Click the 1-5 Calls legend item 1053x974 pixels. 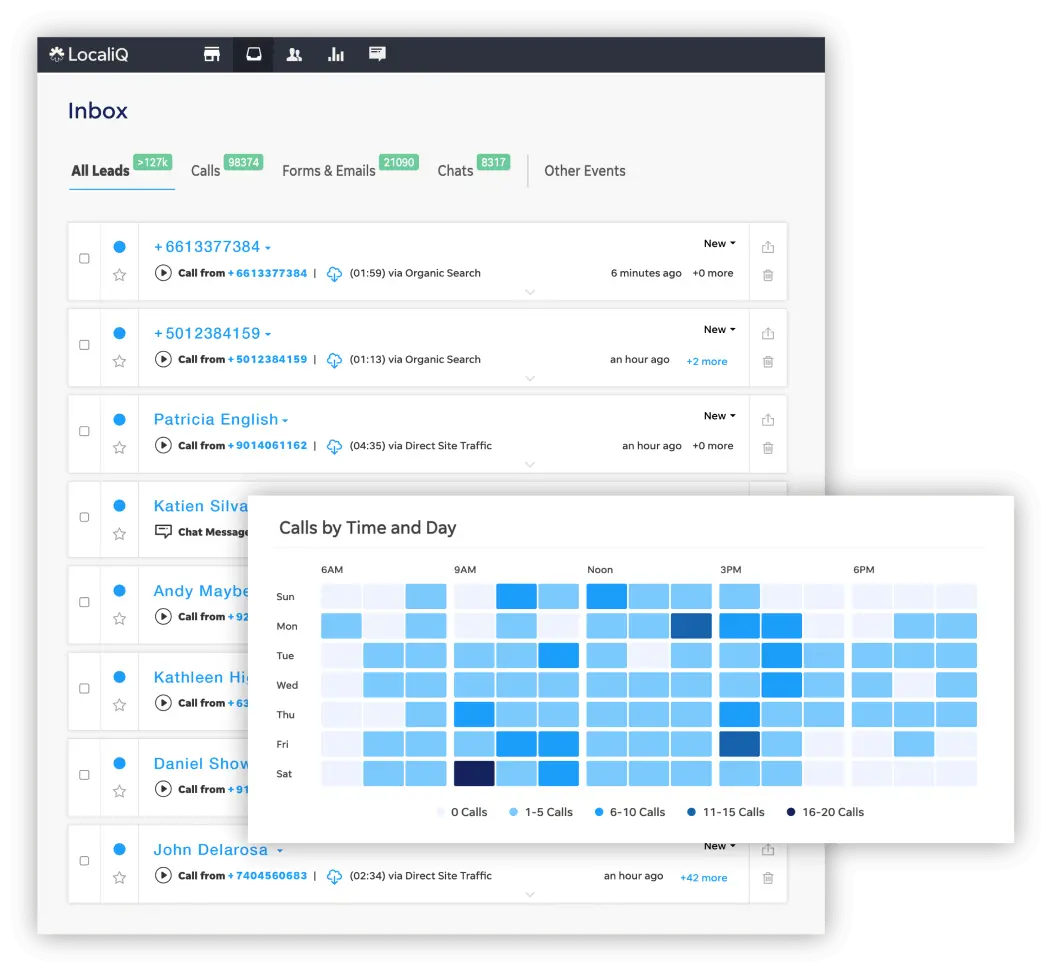tap(541, 812)
